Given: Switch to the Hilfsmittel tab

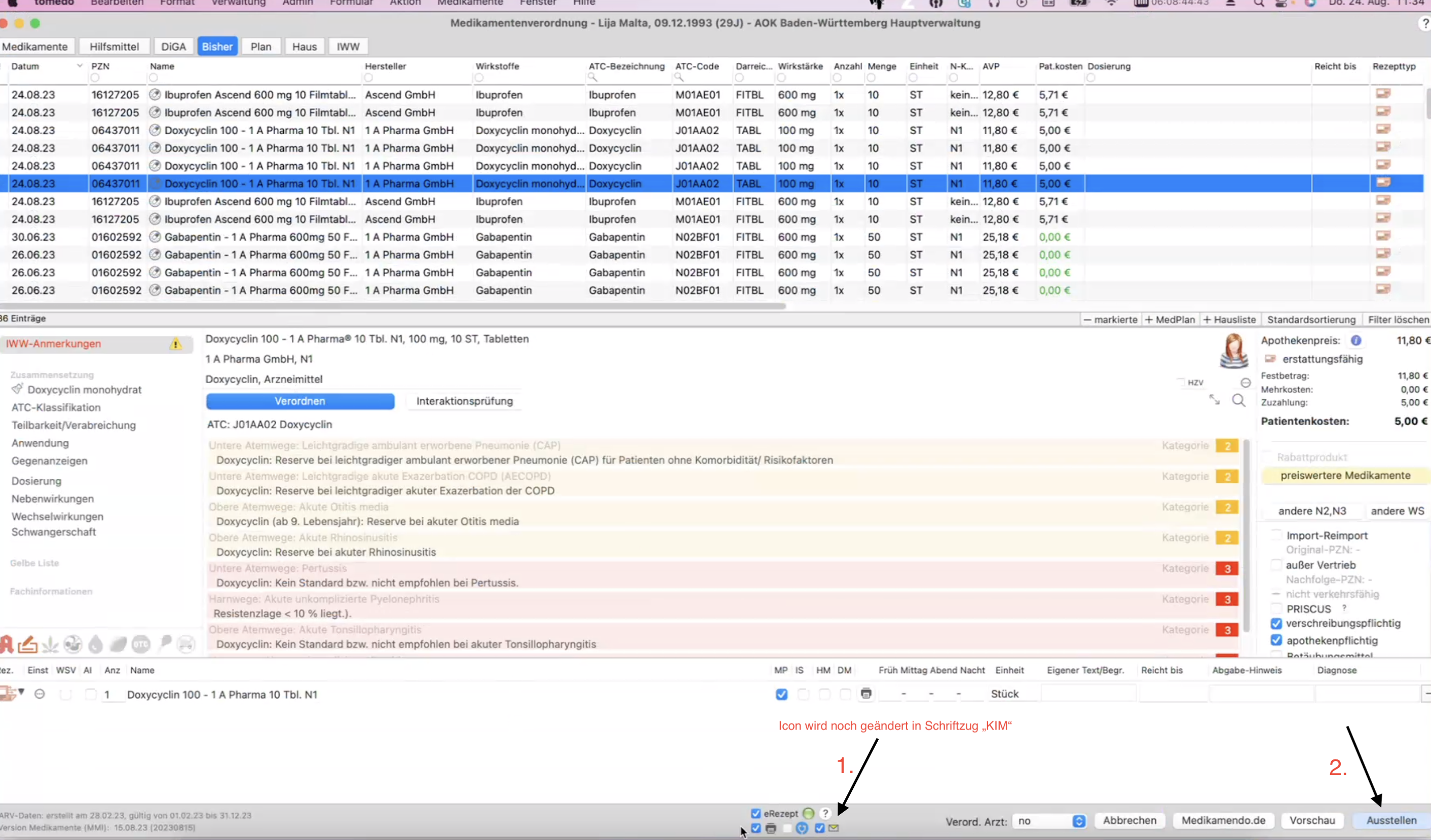Looking at the screenshot, I should pyautogui.click(x=114, y=47).
